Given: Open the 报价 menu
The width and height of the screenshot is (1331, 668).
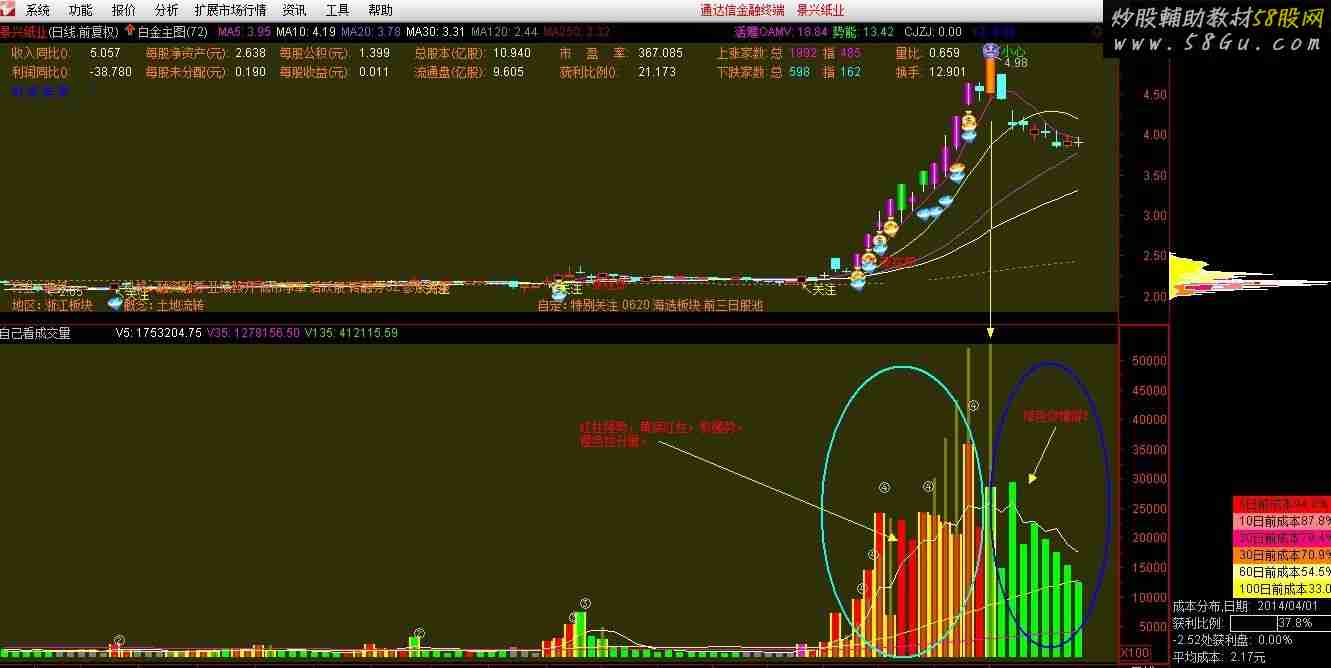Looking at the screenshot, I should [124, 10].
